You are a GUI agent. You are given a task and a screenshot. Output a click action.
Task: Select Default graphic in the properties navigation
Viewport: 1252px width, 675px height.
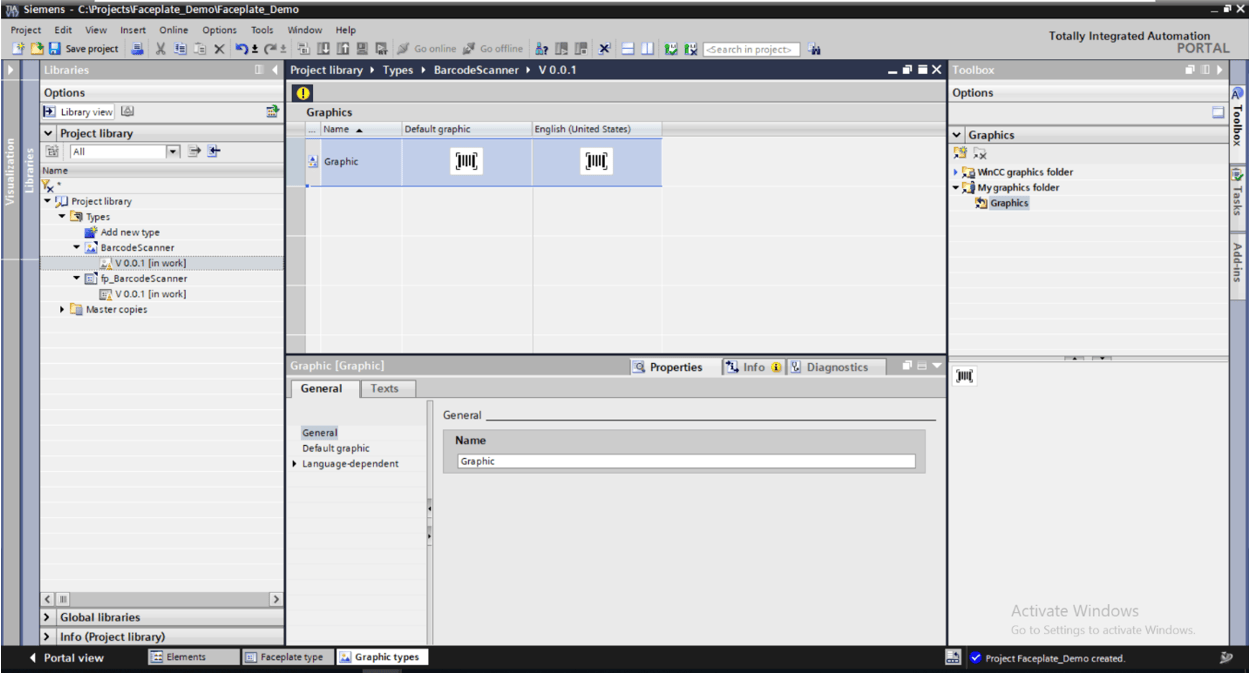(x=336, y=448)
